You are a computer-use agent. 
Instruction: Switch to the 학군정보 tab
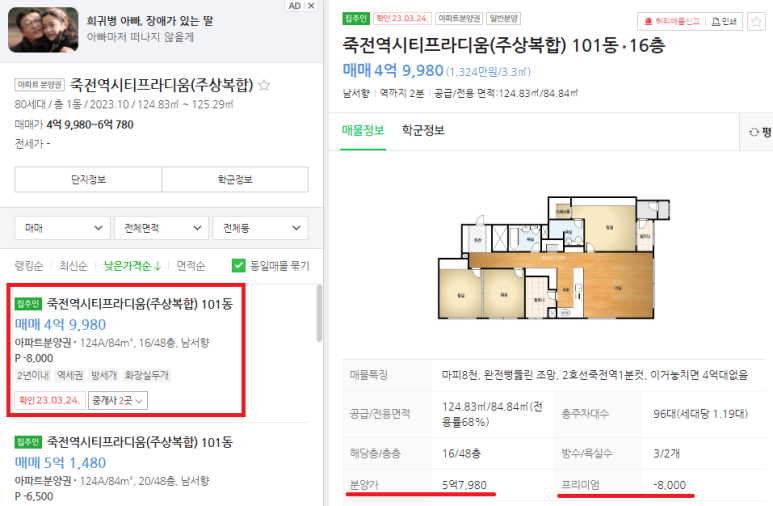(423, 130)
